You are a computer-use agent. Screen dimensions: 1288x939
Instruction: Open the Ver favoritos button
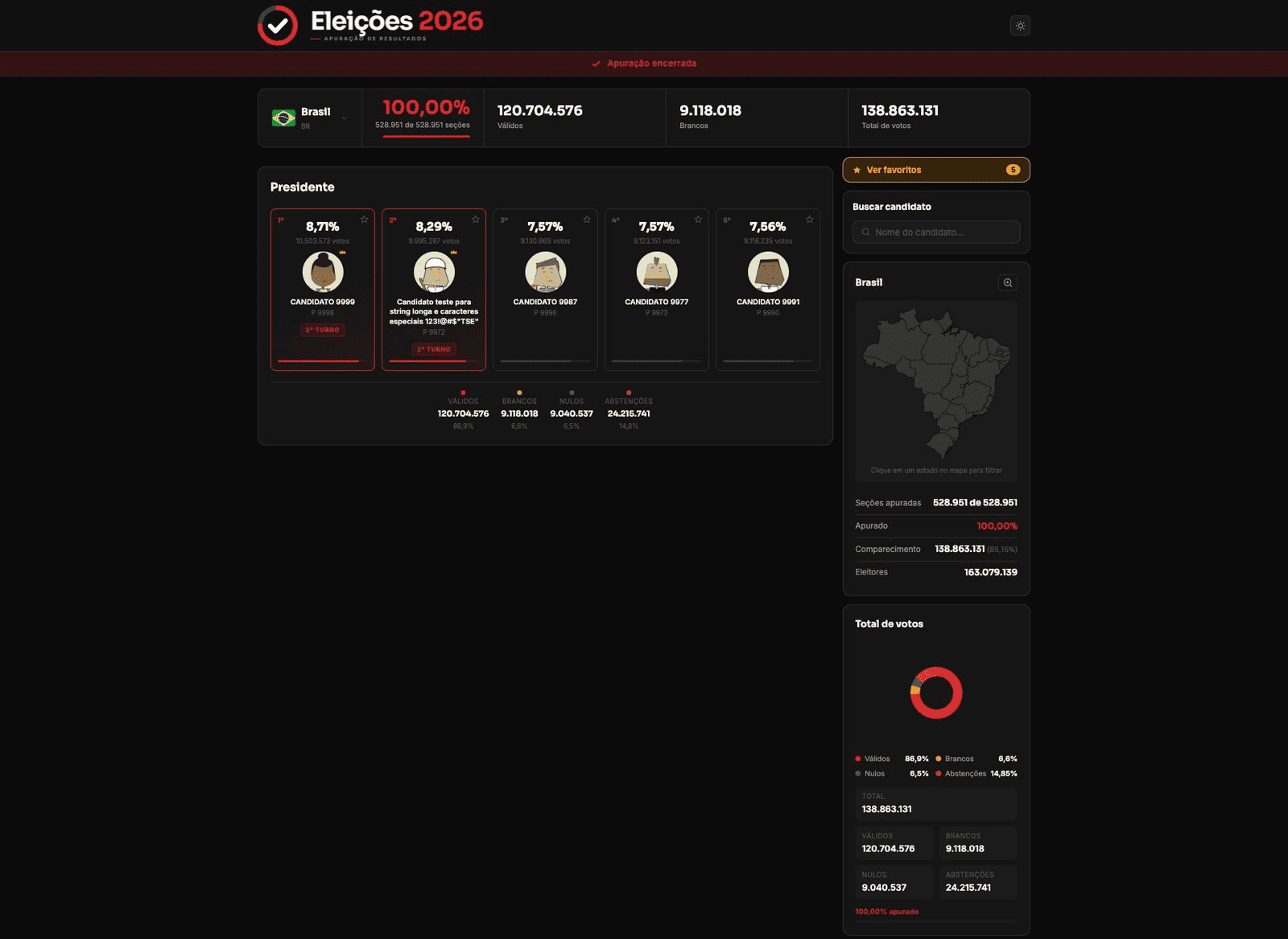click(936, 170)
